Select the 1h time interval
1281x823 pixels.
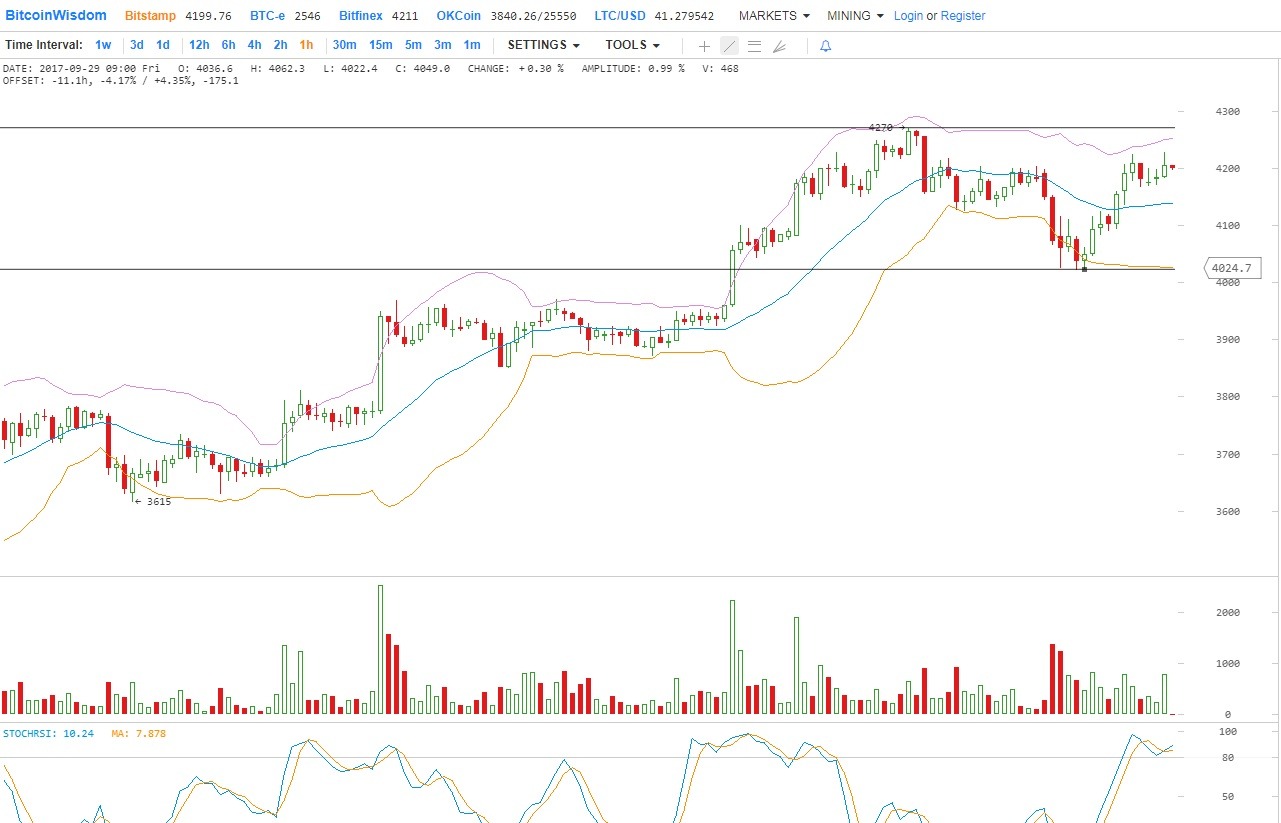point(306,45)
